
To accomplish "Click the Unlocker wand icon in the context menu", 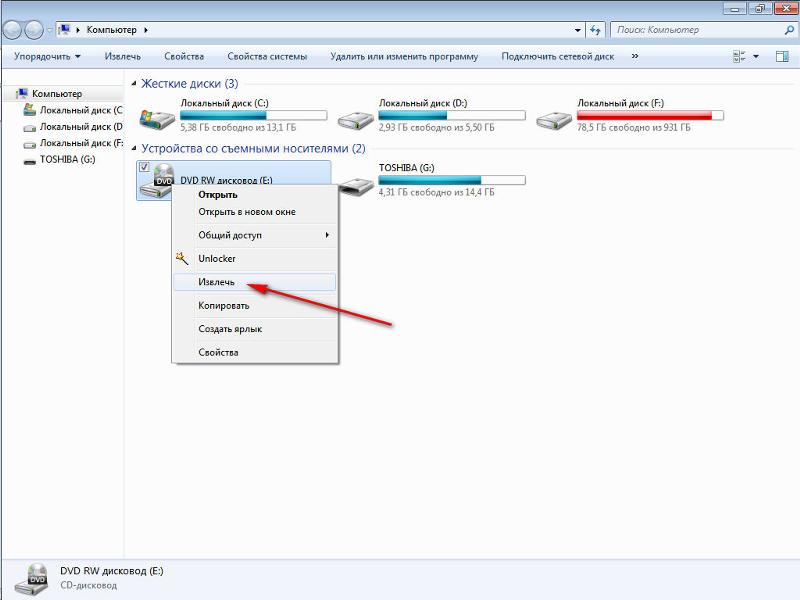I will (182, 258).
